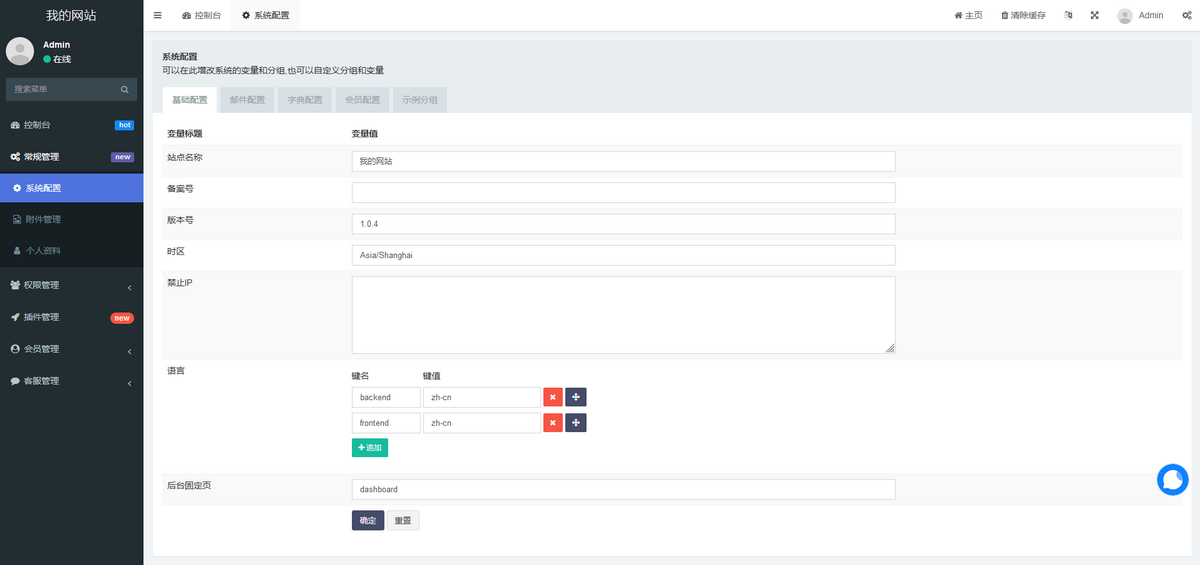
Task: Click the 确定 submit button
Action: click(367, 520)
